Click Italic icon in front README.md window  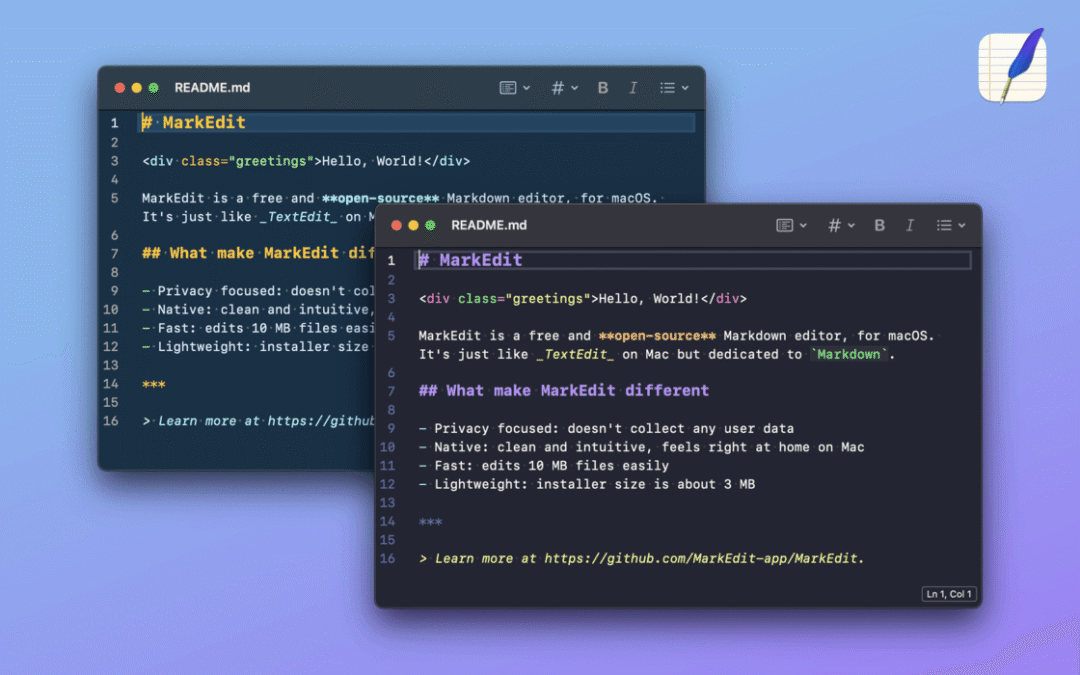pyautogui.click(x=909, y=225)
